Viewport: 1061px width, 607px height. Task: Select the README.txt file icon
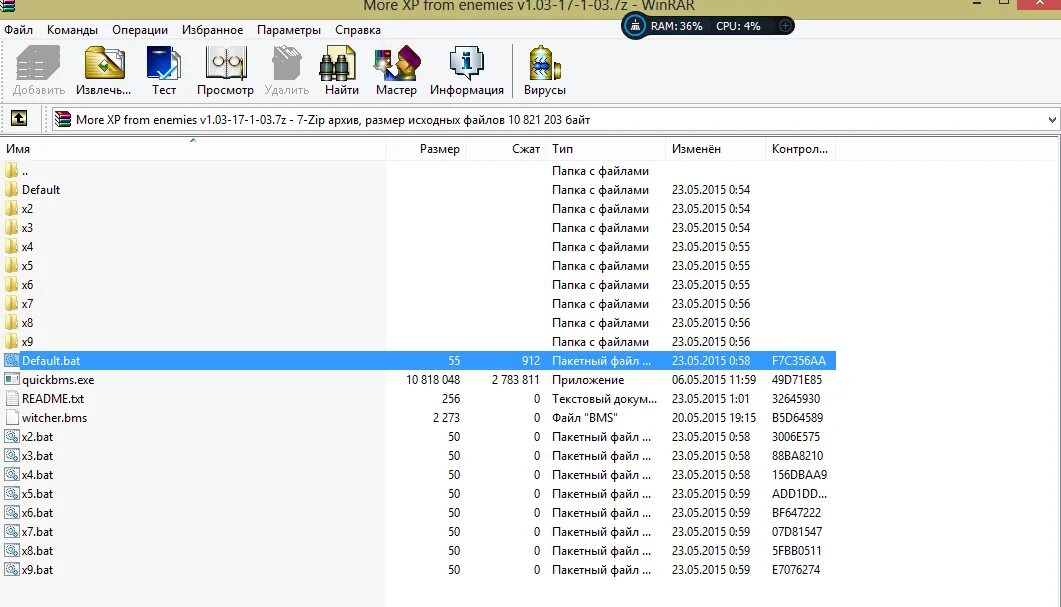[x=12, y=399]
